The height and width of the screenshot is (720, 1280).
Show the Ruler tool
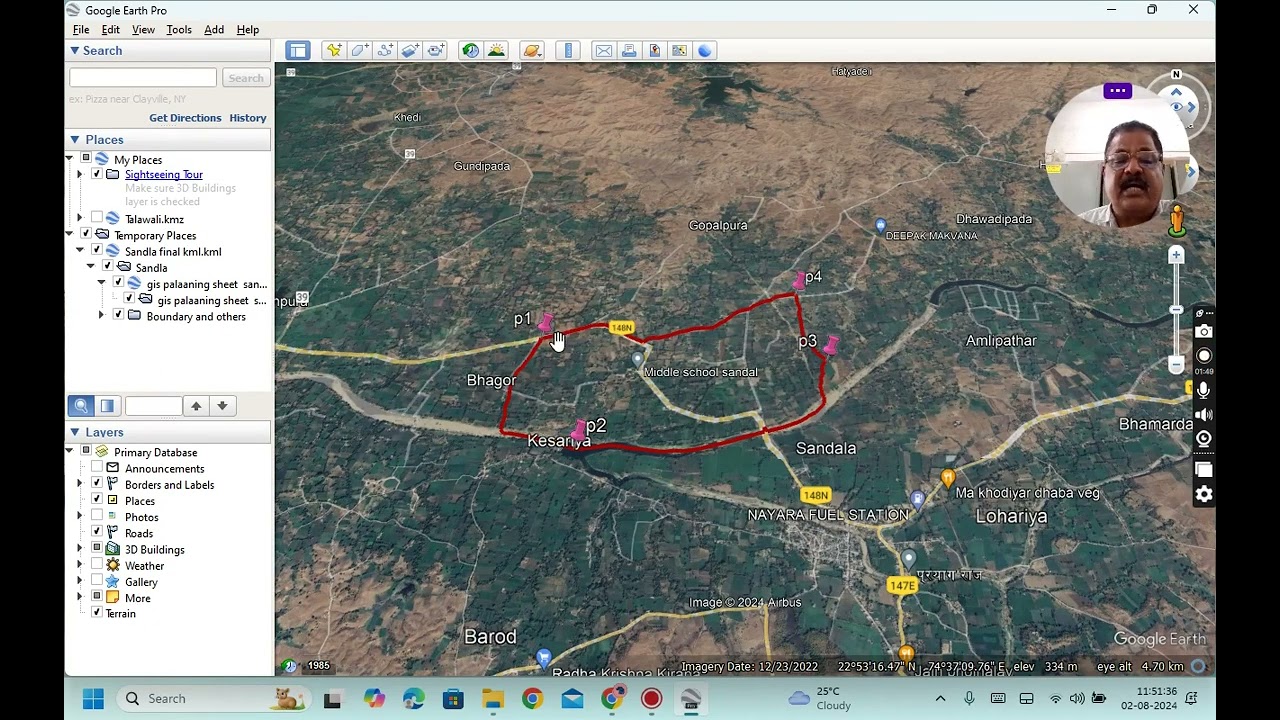coord(568,50)
